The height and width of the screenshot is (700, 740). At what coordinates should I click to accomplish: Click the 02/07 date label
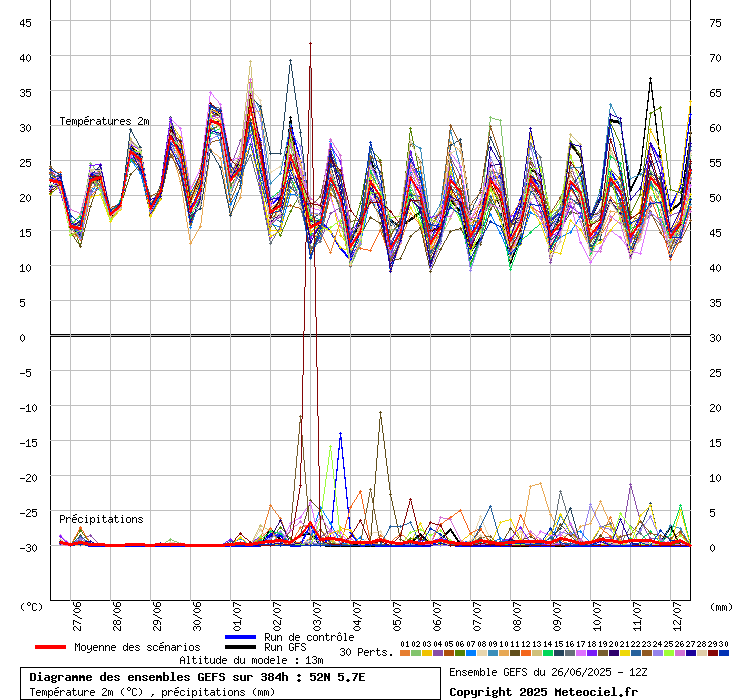click(277, 616)
